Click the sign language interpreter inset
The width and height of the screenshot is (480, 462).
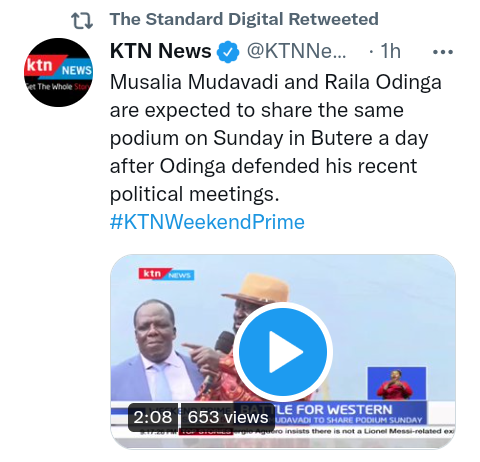(x=397, y=384)
